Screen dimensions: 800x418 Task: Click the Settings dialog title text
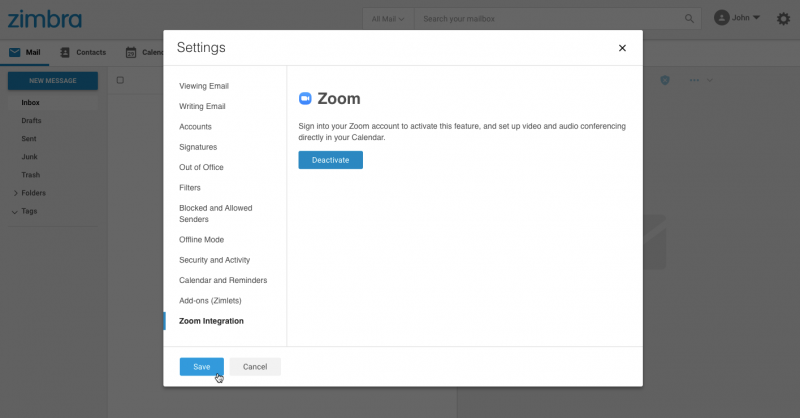[201, 47]
